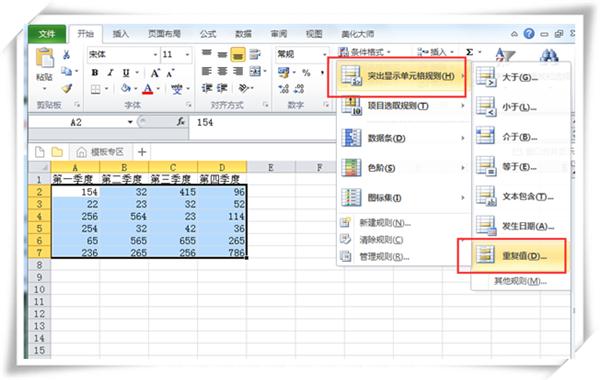Screen dimensions: 600x380
Task: Switch to the 公式 tab
Action: [208, 34]
